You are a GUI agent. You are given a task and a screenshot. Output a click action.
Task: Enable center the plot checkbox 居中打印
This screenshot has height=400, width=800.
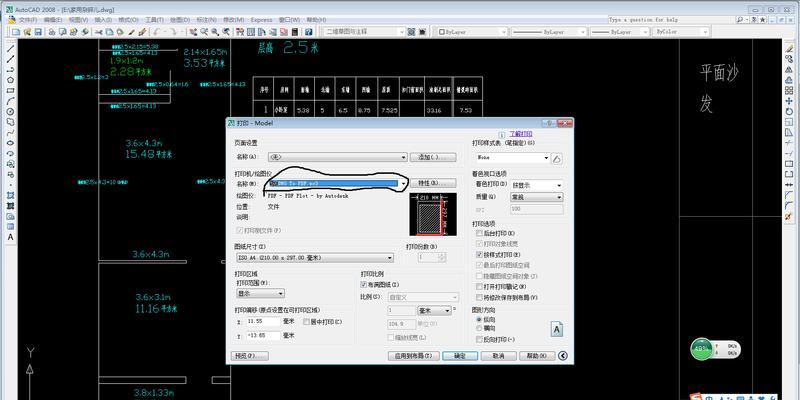click(x=307, y=322)
